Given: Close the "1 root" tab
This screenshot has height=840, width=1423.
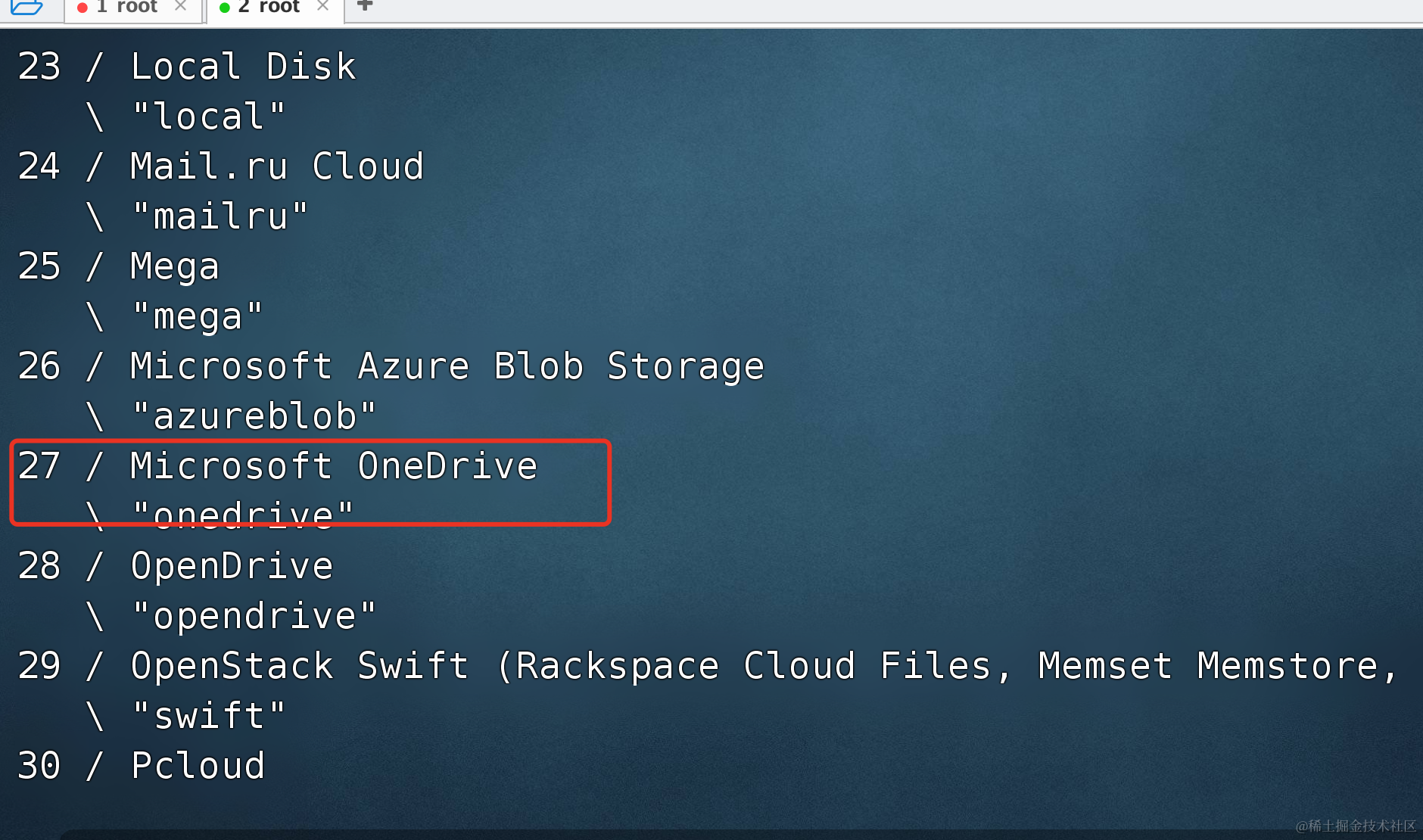Looking at the screenshot, I should (x=180, y=6).
